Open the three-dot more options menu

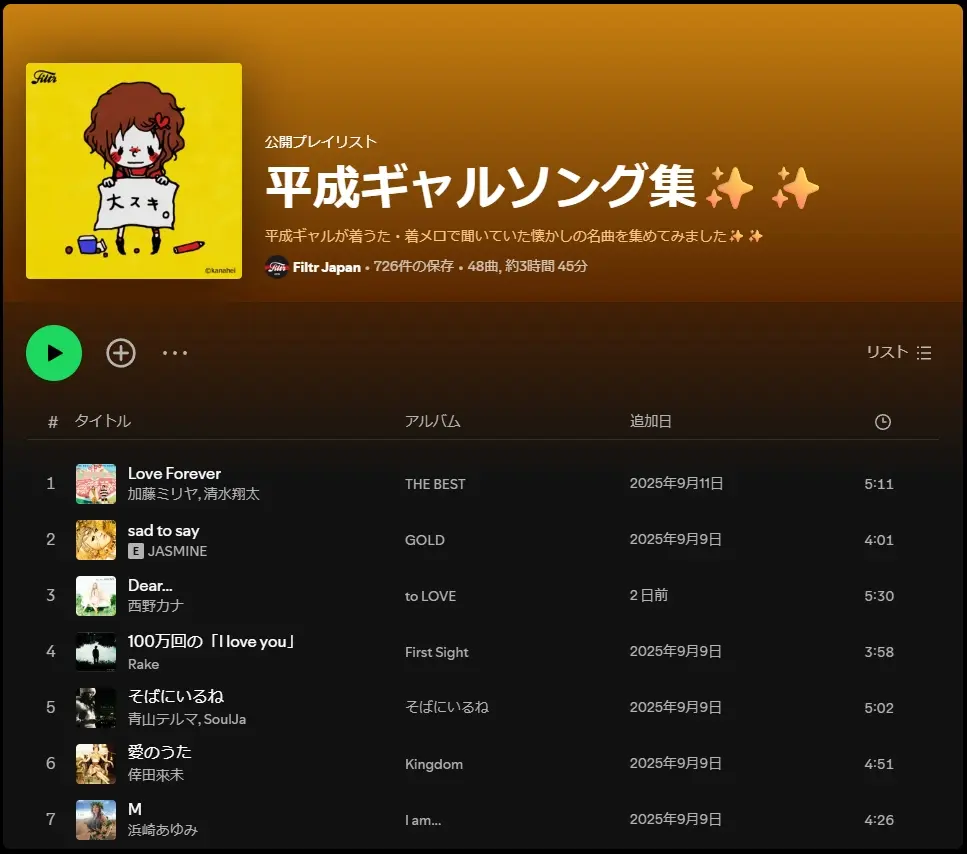point(175,353)
